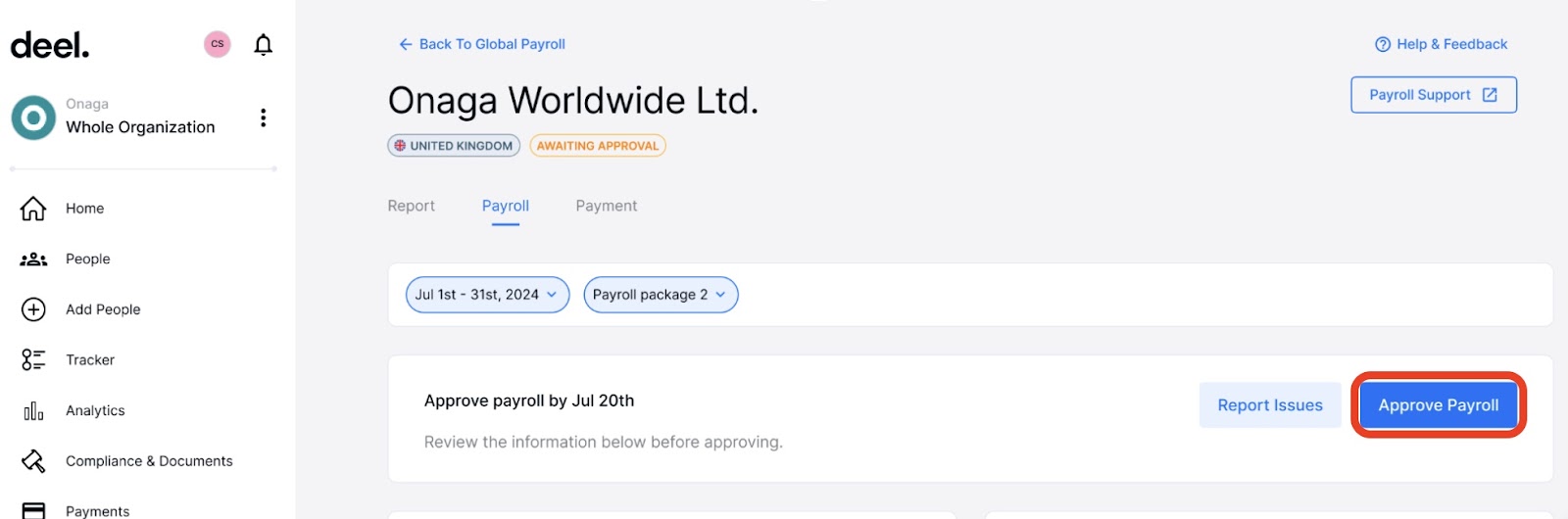Click the notification bell icon
The height and width of the screenshot is (519, 1568).
tap(263, 45)
